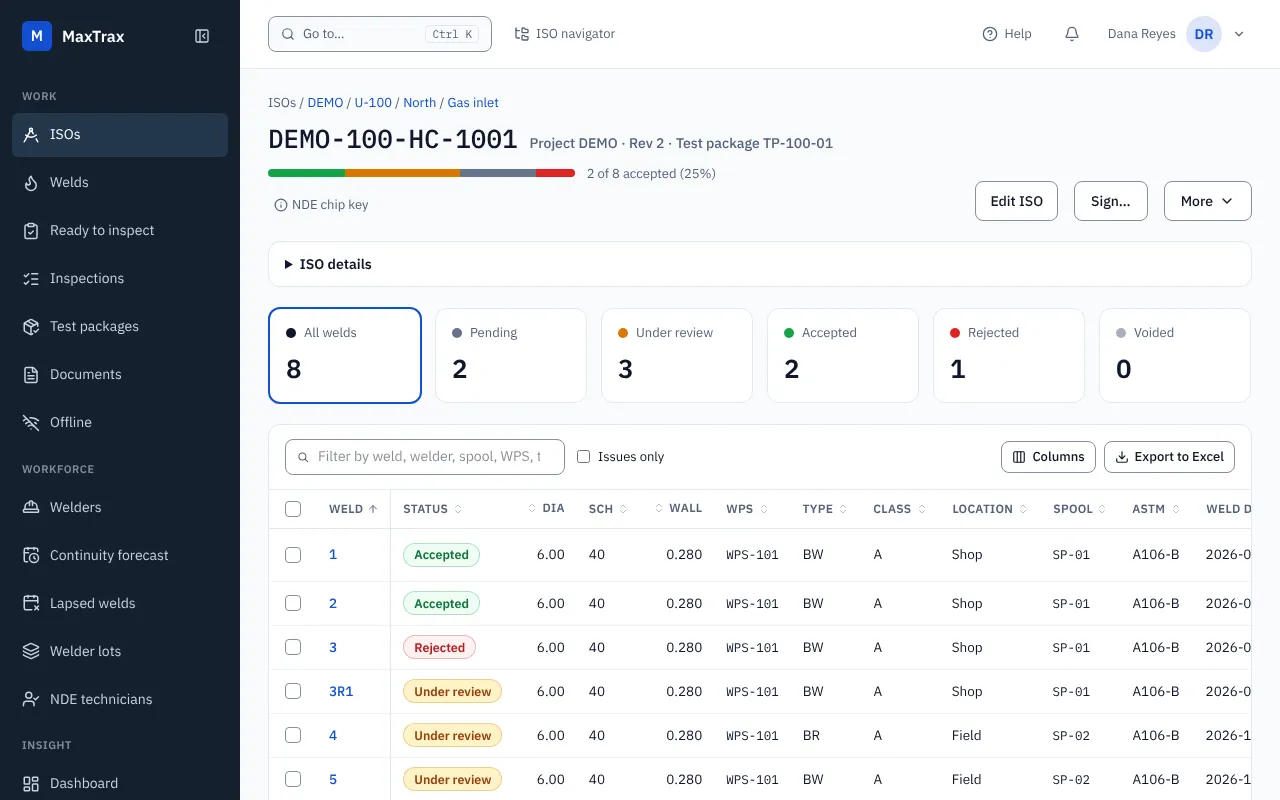The height and width of the screenshot is (800, 1280).
Task: Open Test packages section
Action: coord(120,326)
